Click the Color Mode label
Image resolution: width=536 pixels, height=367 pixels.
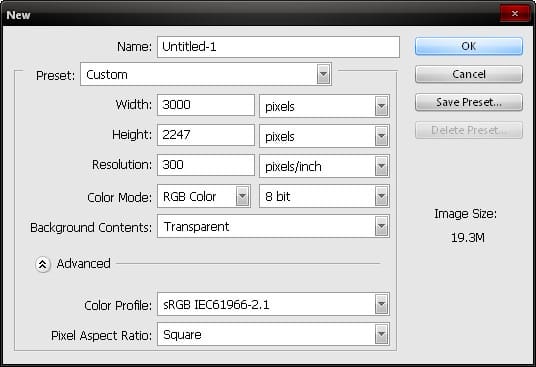tap(120, 198)
